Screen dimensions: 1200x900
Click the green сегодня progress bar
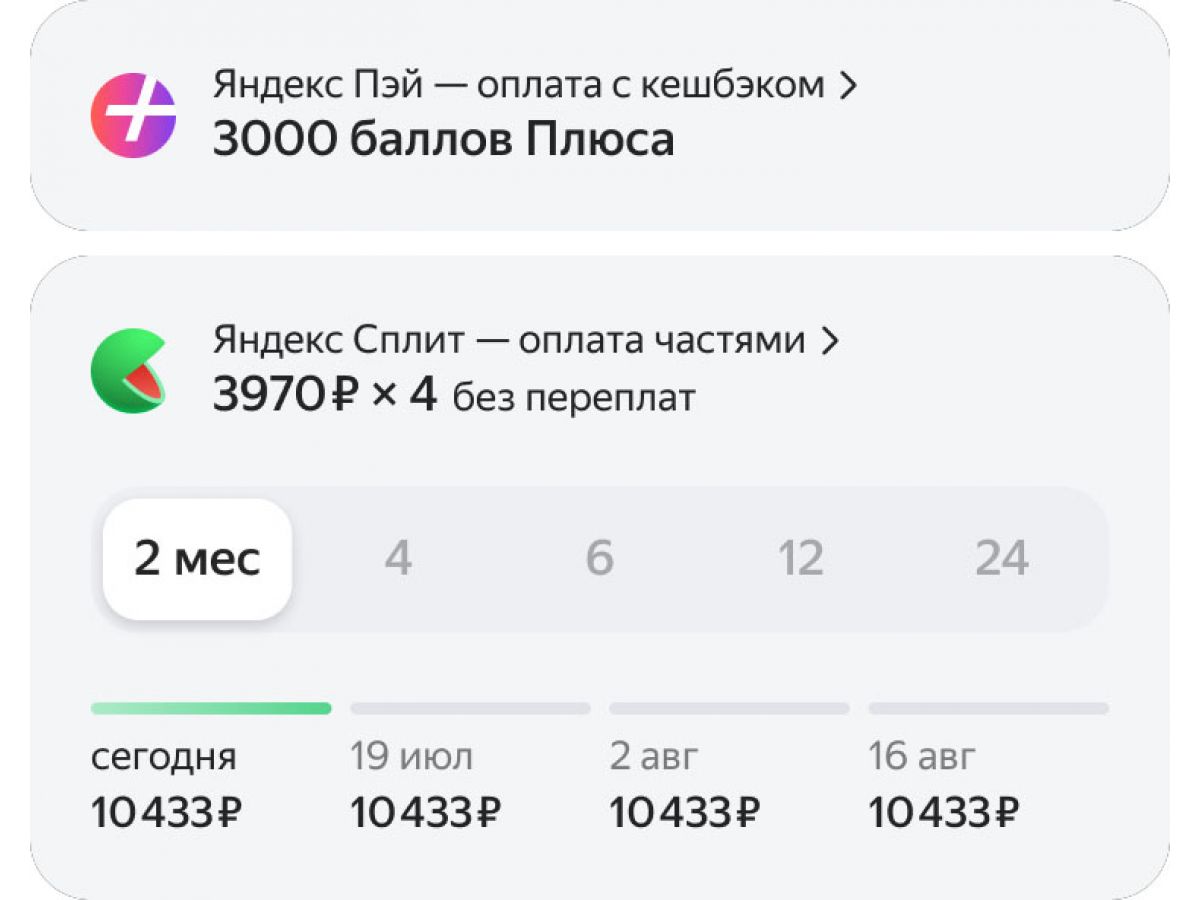coord(211,708)
